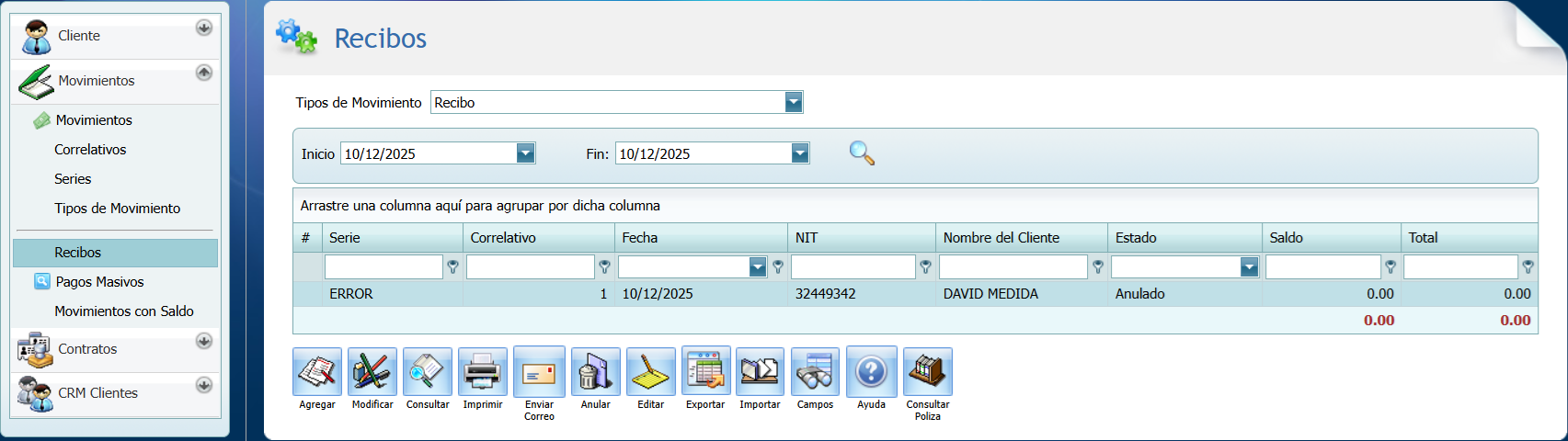Open Correlativos from the sidebar menu
This screenshot has width=1568, height=441.
point(90,150)
